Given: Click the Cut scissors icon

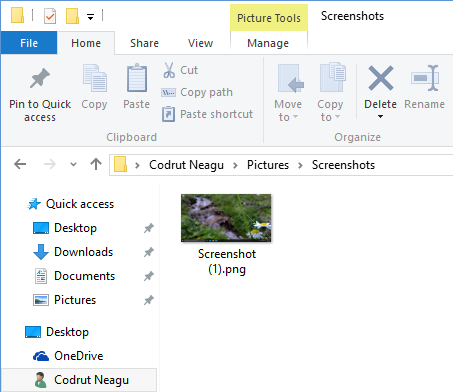Looking at the screenshot, I should click(169, 70).
